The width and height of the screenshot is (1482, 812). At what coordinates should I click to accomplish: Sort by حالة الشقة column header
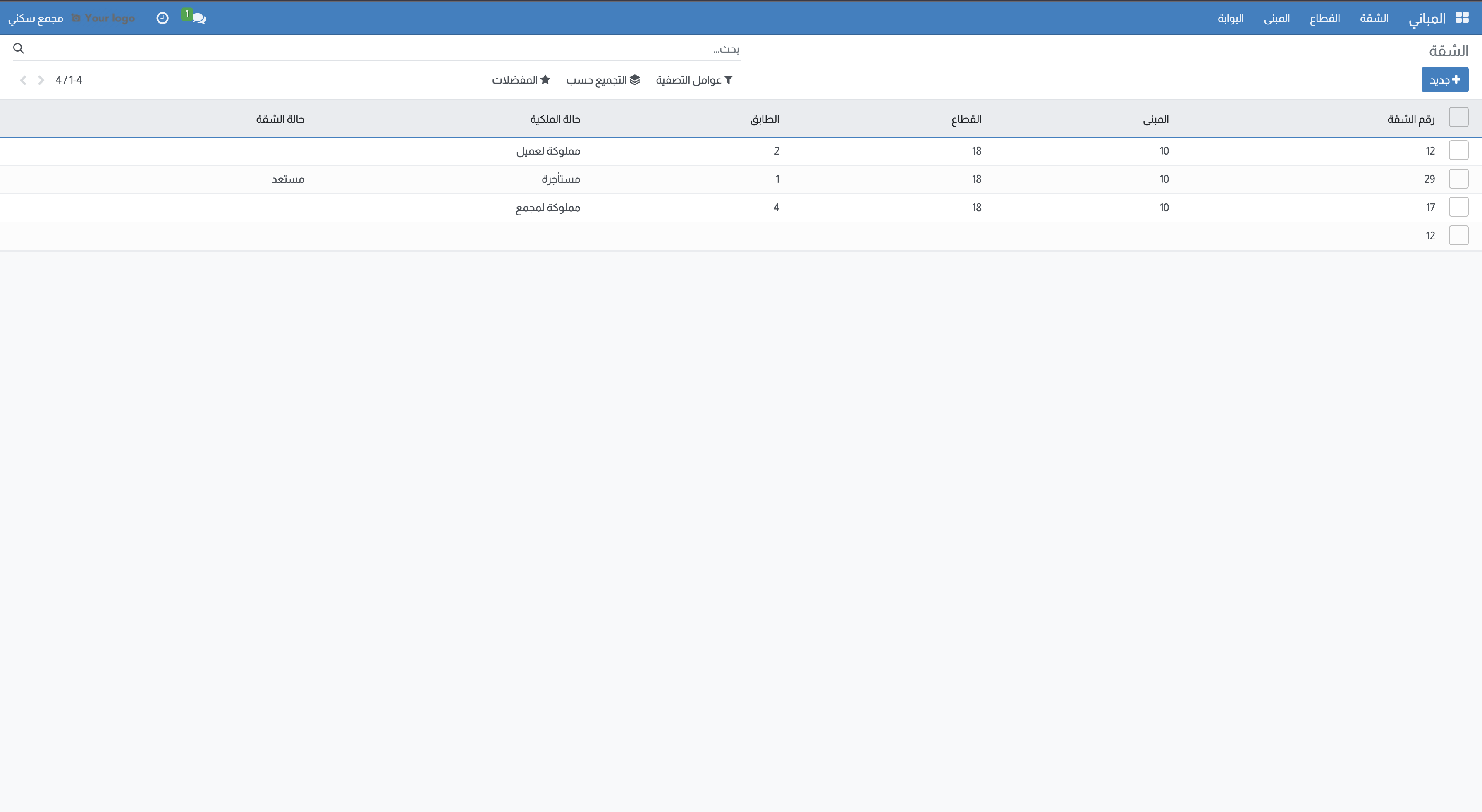(280, 119)
